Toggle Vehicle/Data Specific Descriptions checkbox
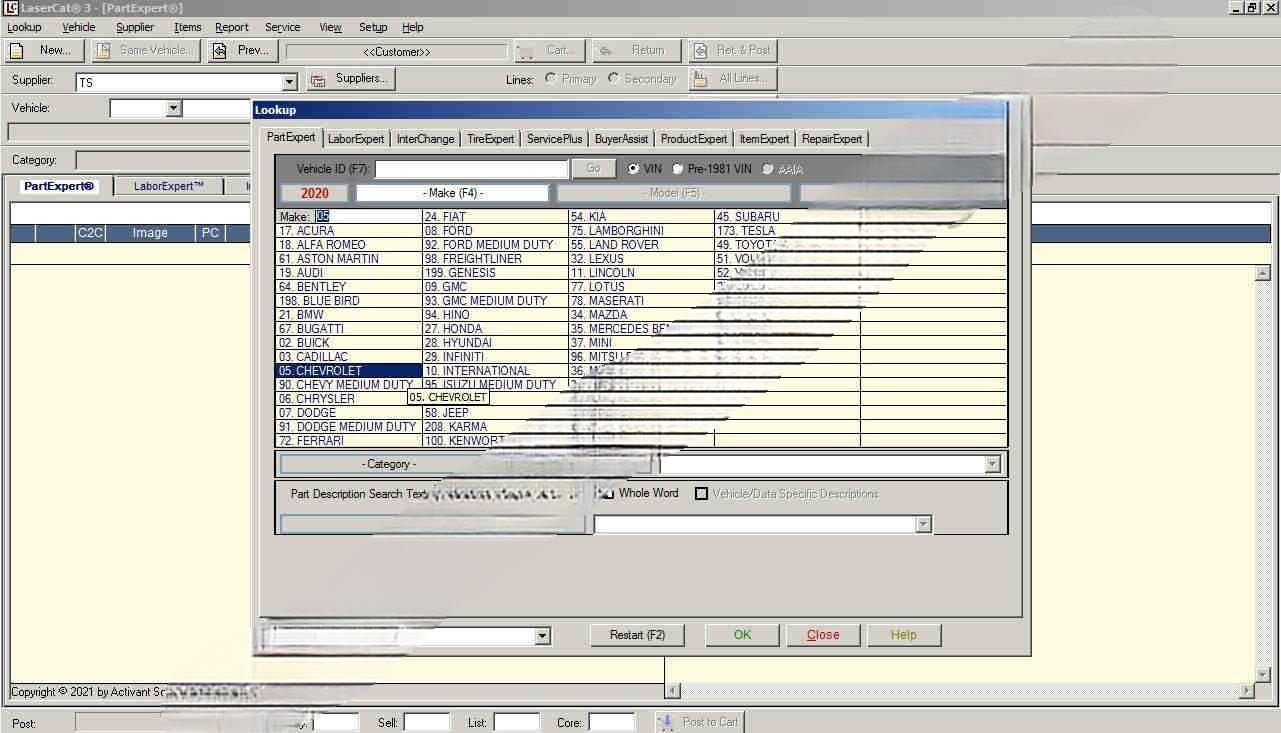The width and height of the screenshot is (1281, 733). coord(701,493)
